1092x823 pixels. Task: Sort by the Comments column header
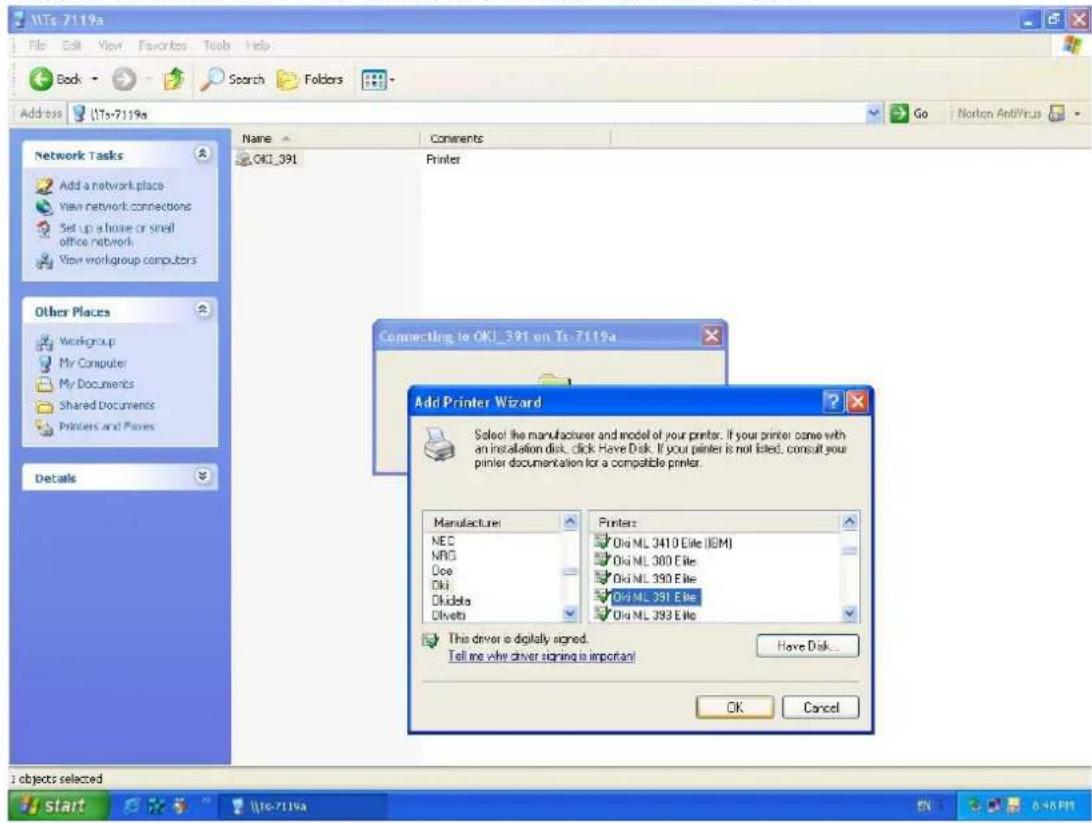tap(515, 139)
